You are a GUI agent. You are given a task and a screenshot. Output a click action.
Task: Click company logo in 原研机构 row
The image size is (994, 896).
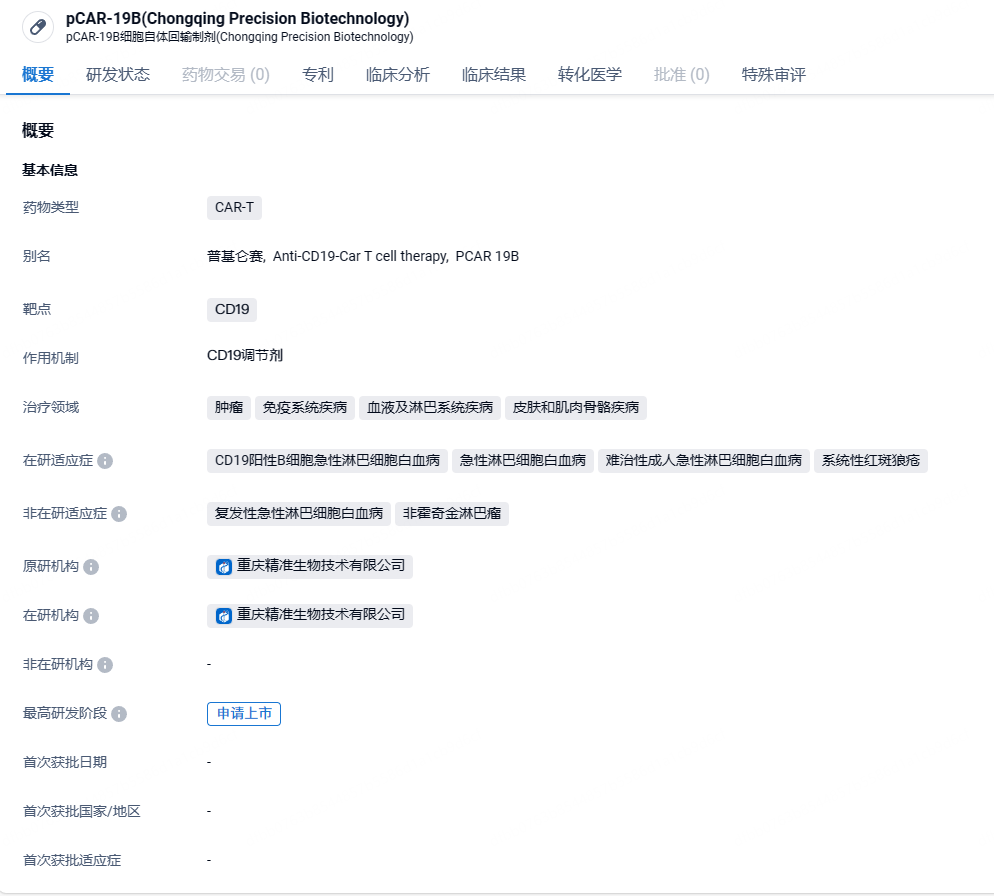tap(224, 567)
